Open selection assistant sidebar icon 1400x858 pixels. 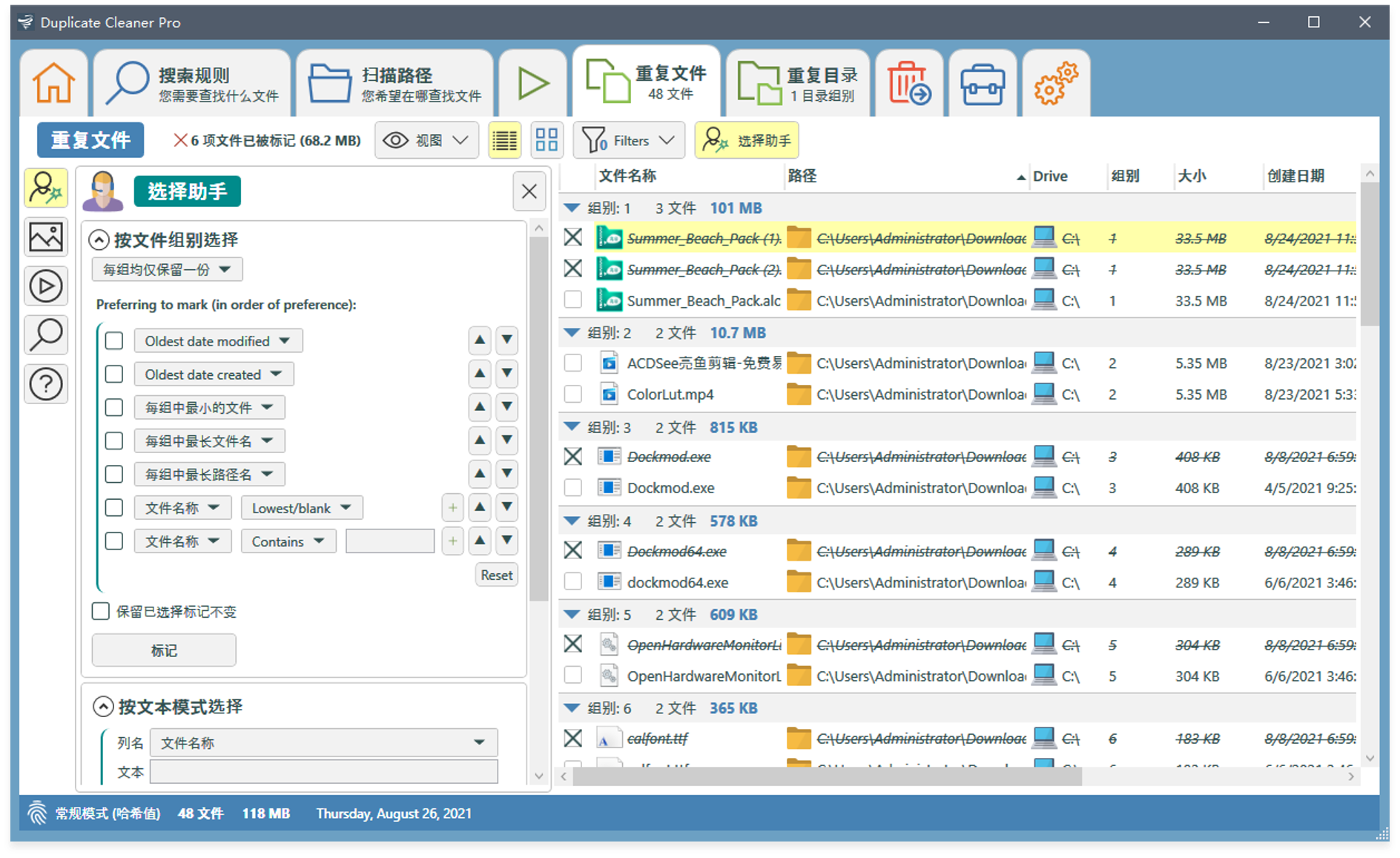[46, 188]
